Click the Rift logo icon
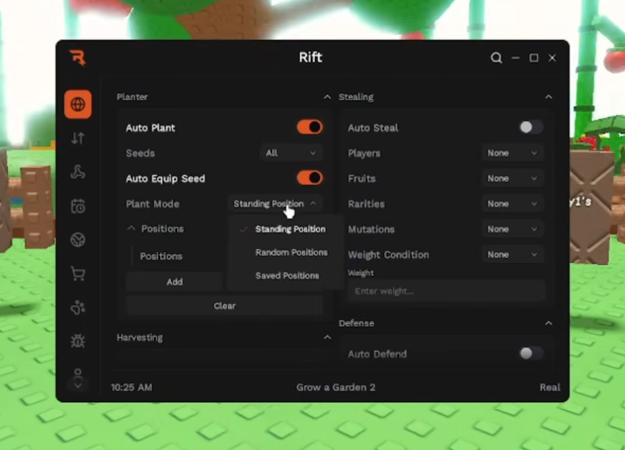Viewport: 625px width, 450px height. [x=78, y=58]
